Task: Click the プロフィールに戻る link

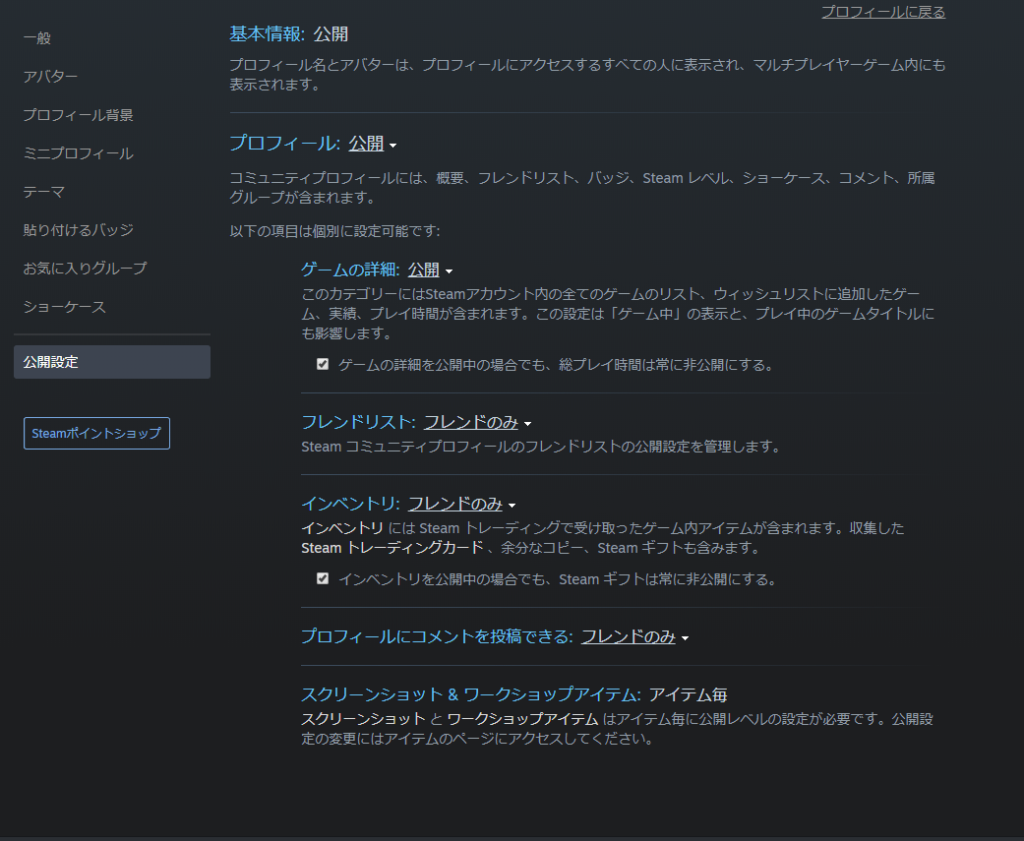Action: pyautogui.click(x=883, y=12)
